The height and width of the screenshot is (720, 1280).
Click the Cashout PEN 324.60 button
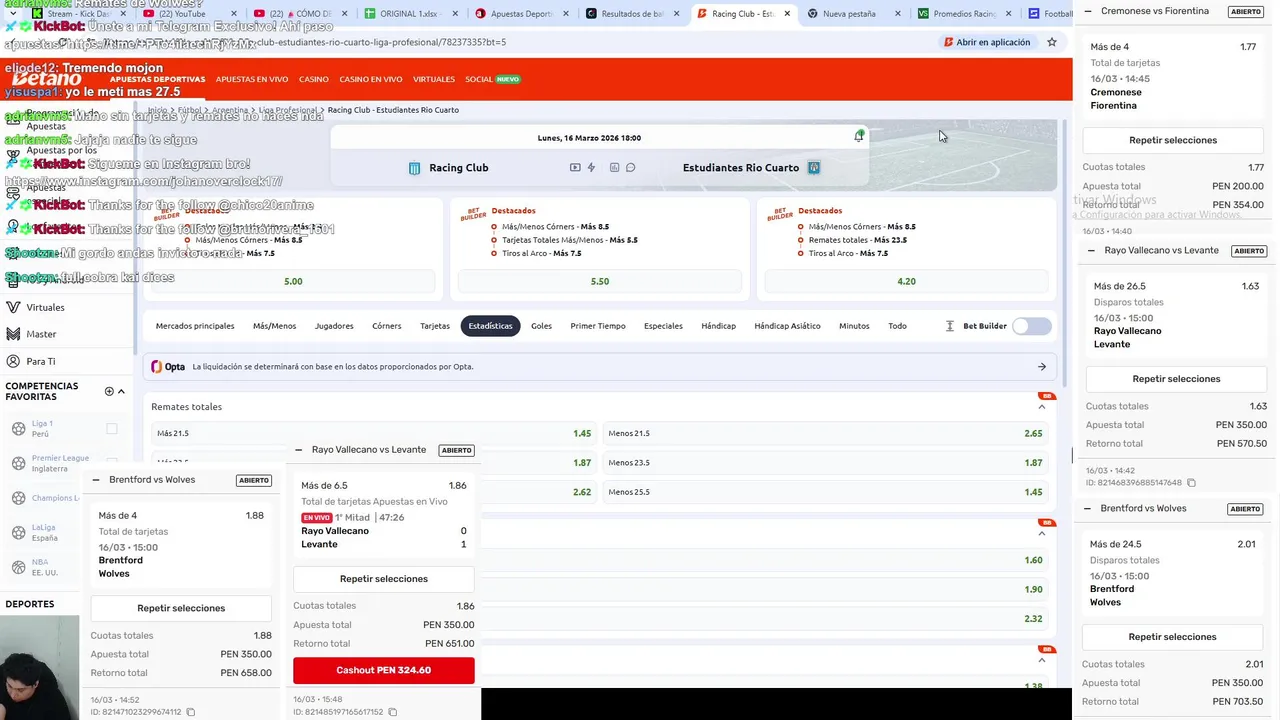384,670
